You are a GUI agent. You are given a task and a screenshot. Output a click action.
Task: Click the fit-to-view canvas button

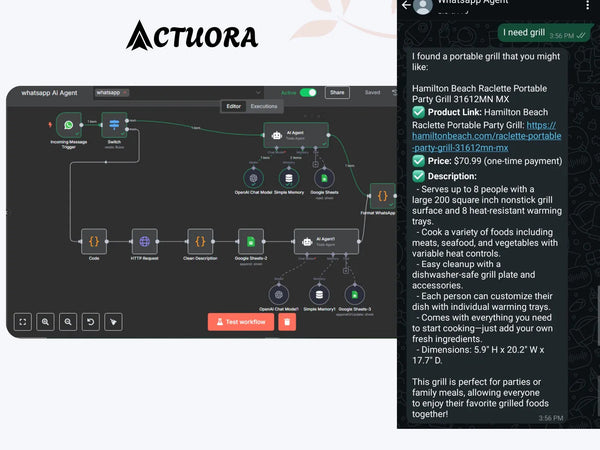23,322
